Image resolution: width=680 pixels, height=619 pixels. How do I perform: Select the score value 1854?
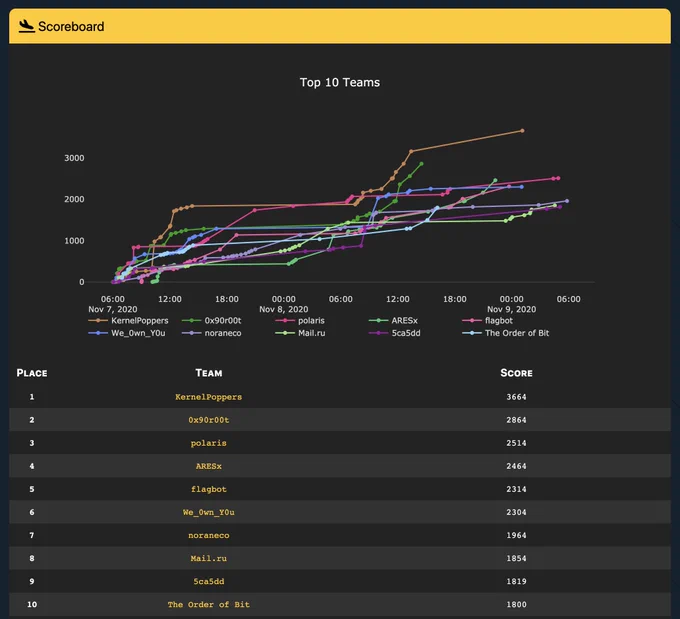(516, 558)
